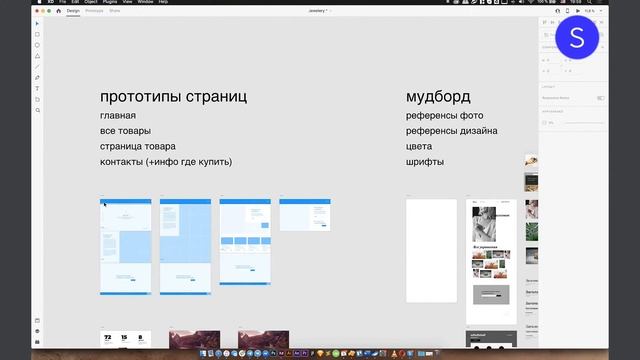The width and height of the screenshot is (640, 360).
Task: Open the Window menu
Action: click(145, 2)
